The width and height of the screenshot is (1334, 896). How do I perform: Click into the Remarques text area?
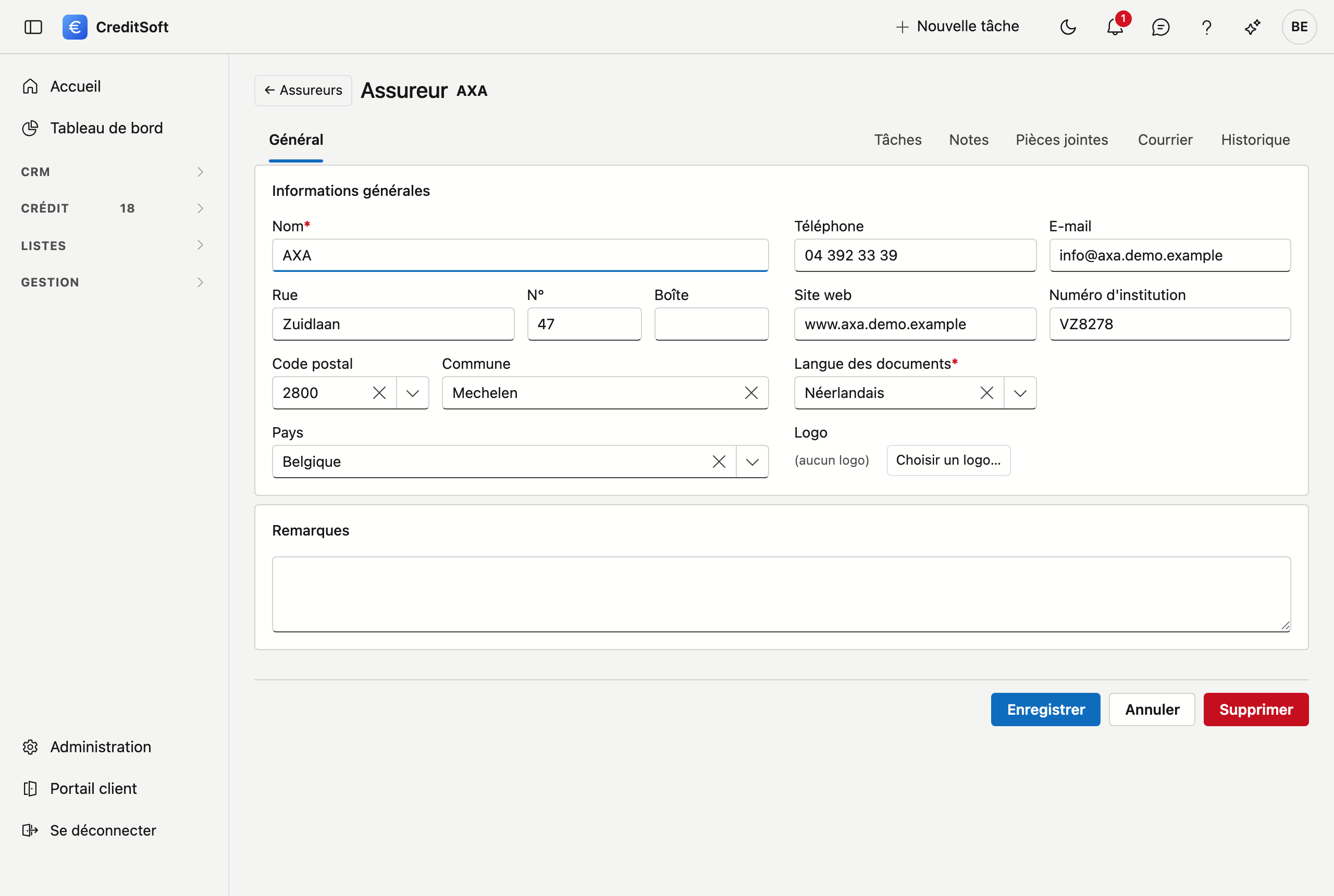[781, 594]
